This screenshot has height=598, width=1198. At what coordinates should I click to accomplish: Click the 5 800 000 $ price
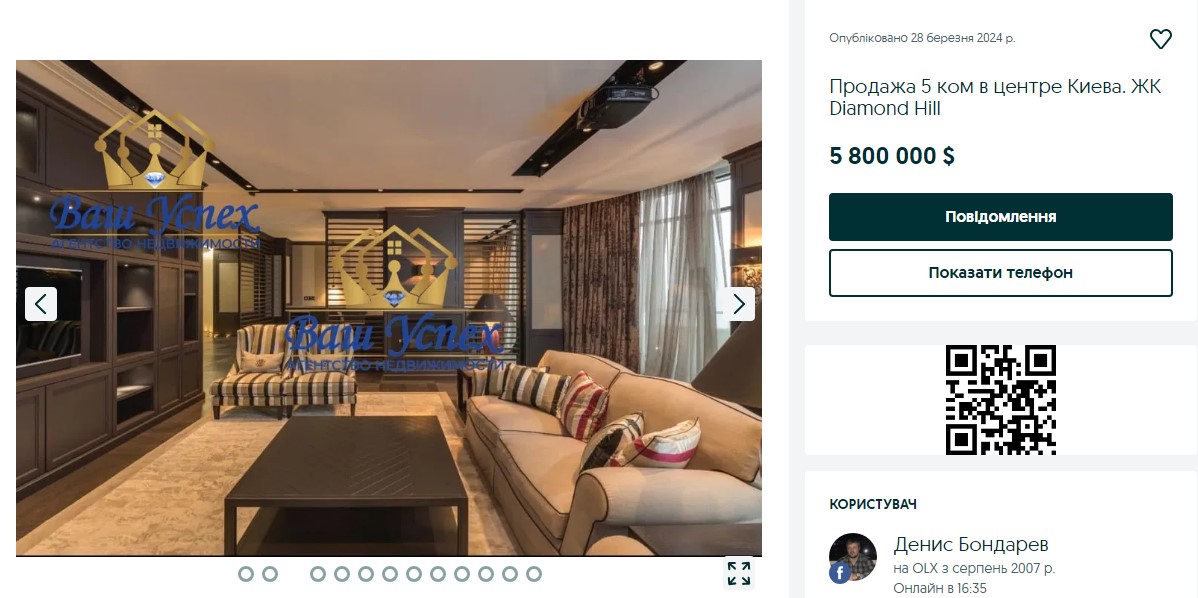(x=892, y=156)
